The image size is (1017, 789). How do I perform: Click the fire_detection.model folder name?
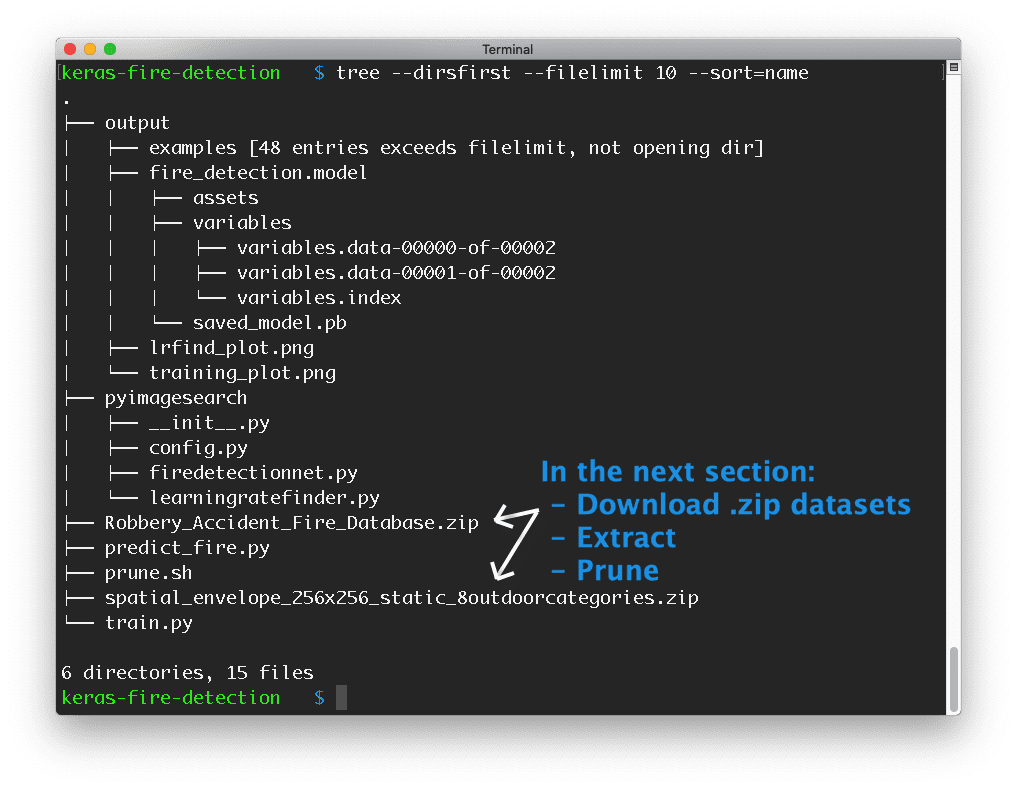pyautogui.click(x=258, y=173)
